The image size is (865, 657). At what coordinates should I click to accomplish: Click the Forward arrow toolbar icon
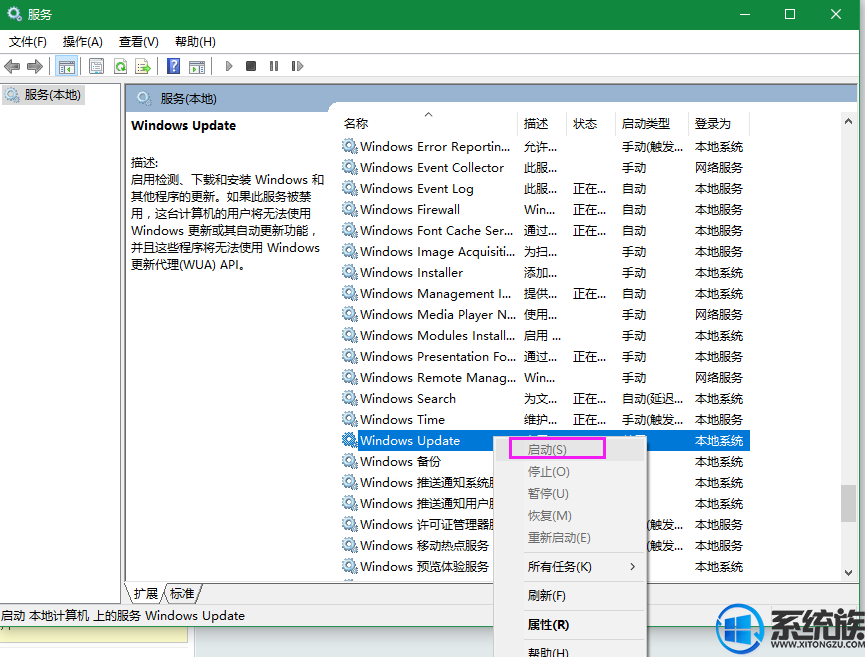point(35,67)
